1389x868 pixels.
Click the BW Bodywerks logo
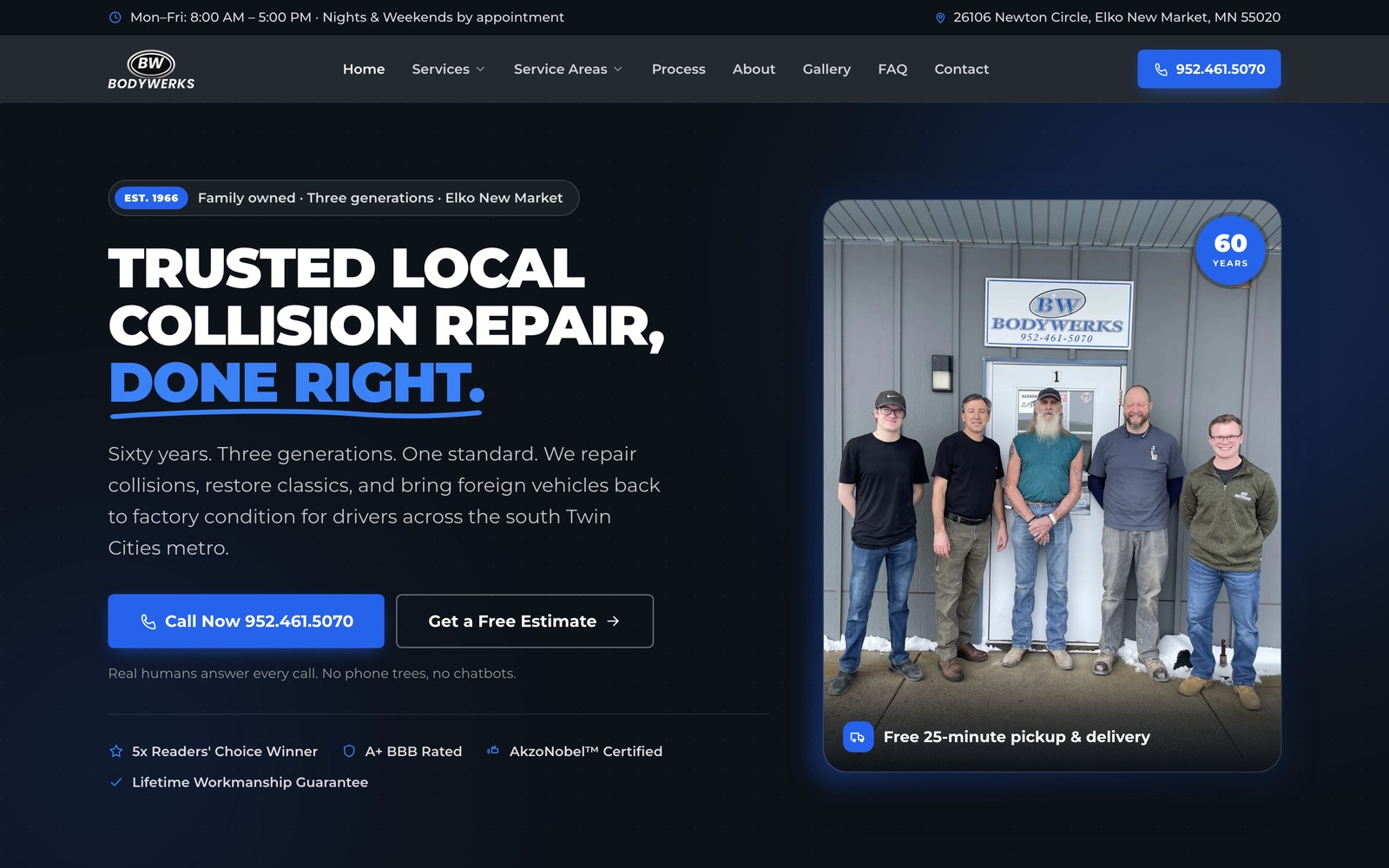(x=151, y=69)
